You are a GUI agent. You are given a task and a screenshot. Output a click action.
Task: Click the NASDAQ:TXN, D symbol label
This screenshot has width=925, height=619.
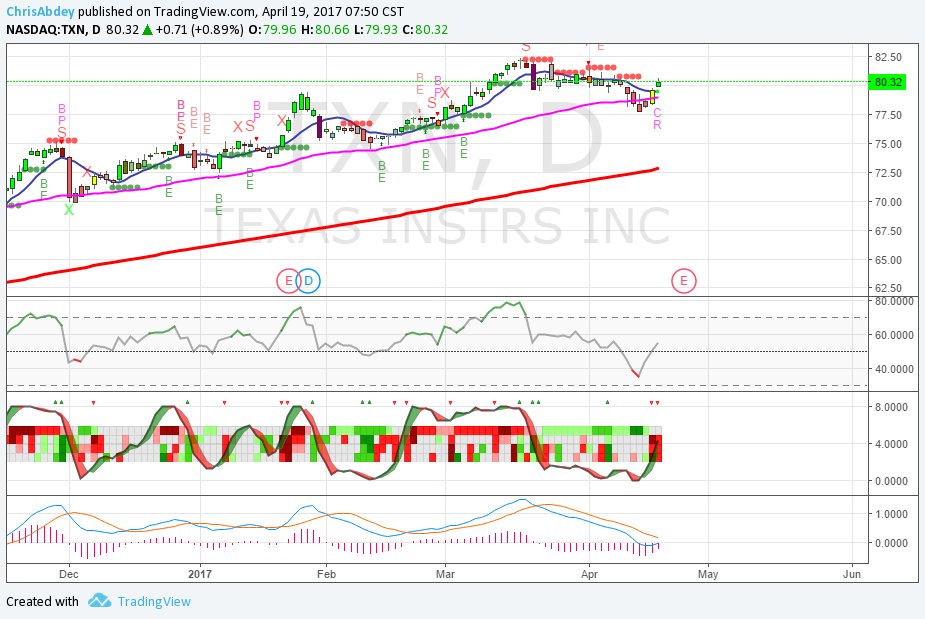[53, 30]
